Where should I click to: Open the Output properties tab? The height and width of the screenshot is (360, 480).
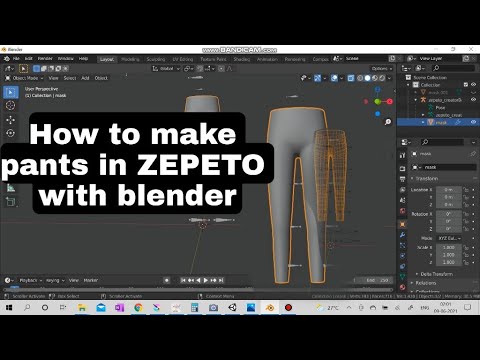pyautogui.click(x=403, y=179)
